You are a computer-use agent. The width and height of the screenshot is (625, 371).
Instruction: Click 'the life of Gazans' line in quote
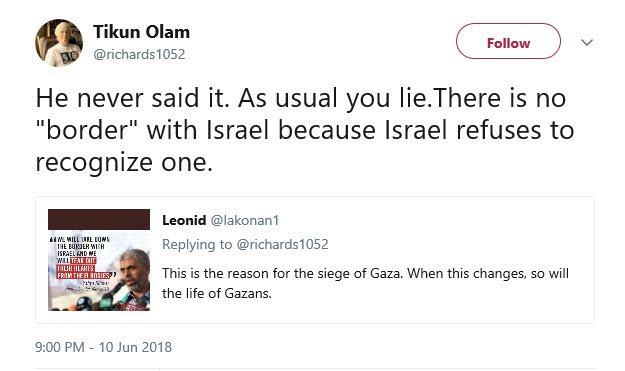point(216,293)
